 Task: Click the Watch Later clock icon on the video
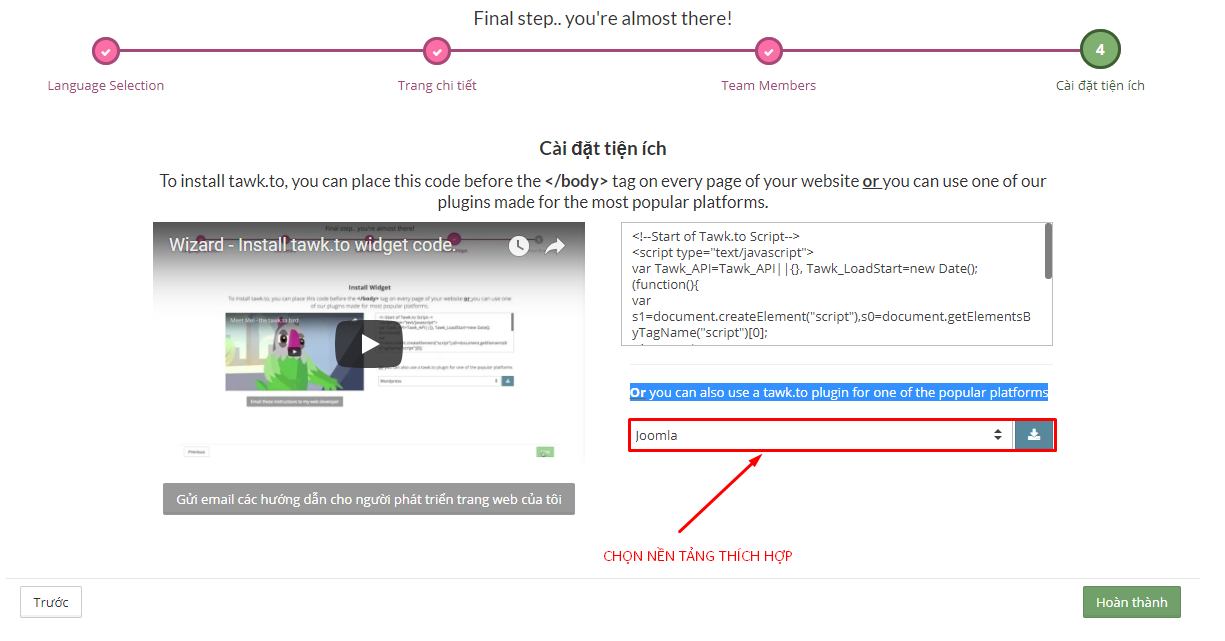click(518, 246)
